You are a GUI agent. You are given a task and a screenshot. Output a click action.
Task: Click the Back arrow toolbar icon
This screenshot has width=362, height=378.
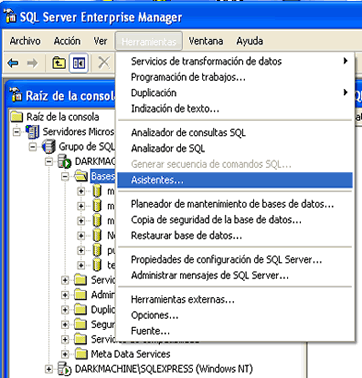tap(13, 63)
